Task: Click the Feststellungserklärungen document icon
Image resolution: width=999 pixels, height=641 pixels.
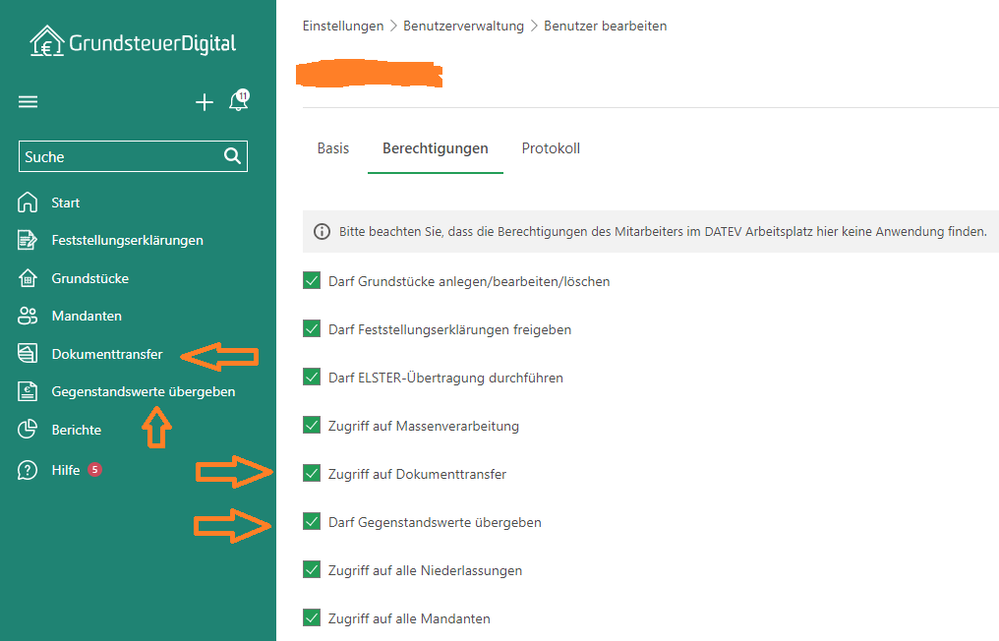Action: 28,240
